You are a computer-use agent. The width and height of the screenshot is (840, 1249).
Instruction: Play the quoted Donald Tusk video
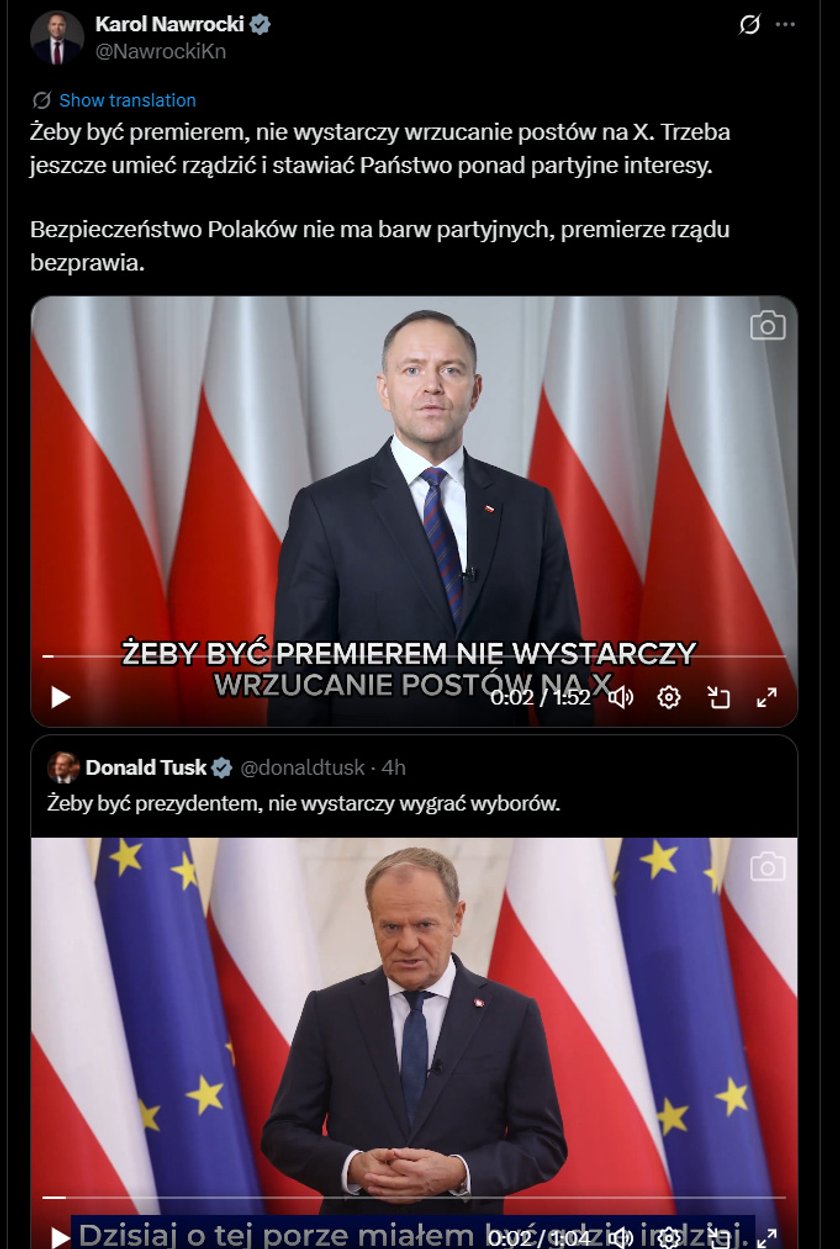(x=61, y=1237)
